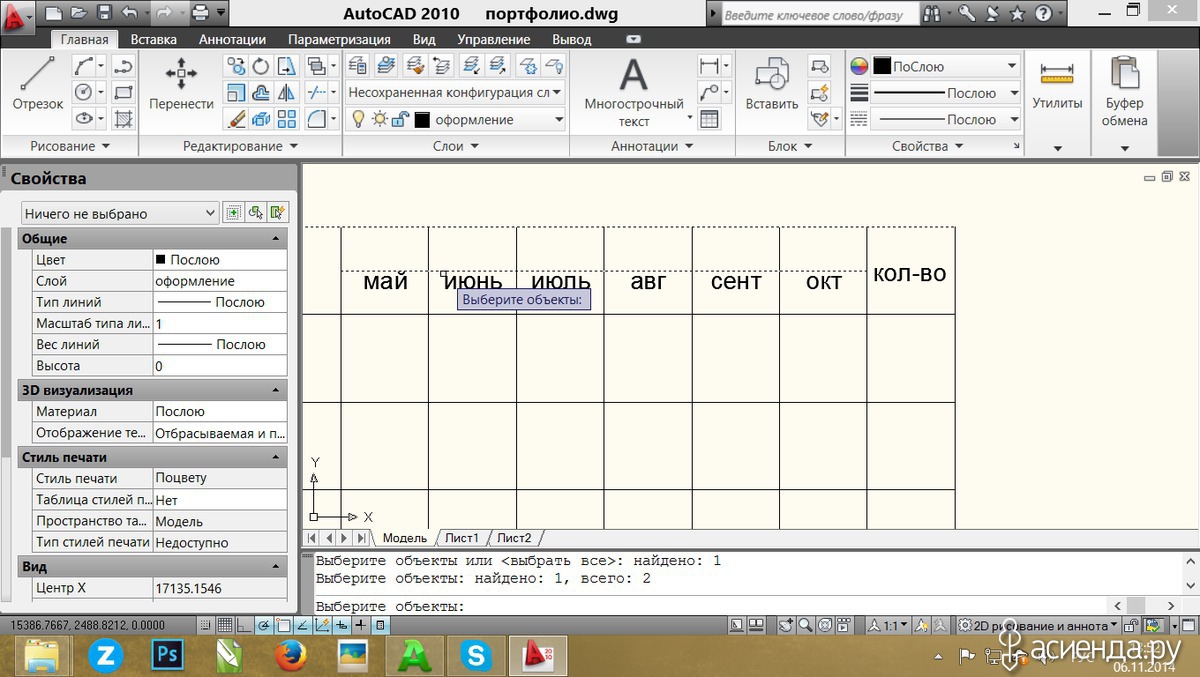Expand the Редактирование panel
The width and height of the screenshot is (1200, 677).
[x=240, y=146]
